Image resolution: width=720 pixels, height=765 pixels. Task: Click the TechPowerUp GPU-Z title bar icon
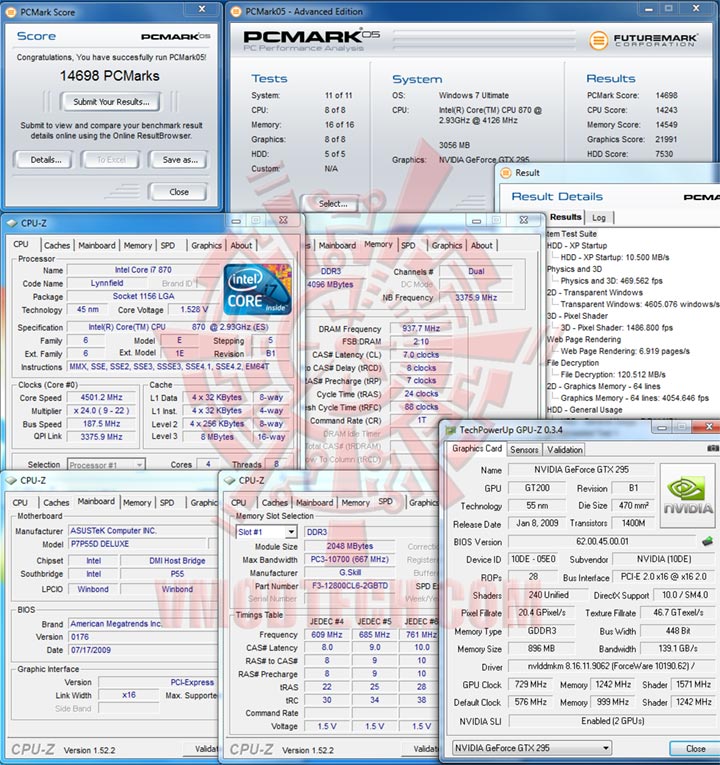coord(451,430)
